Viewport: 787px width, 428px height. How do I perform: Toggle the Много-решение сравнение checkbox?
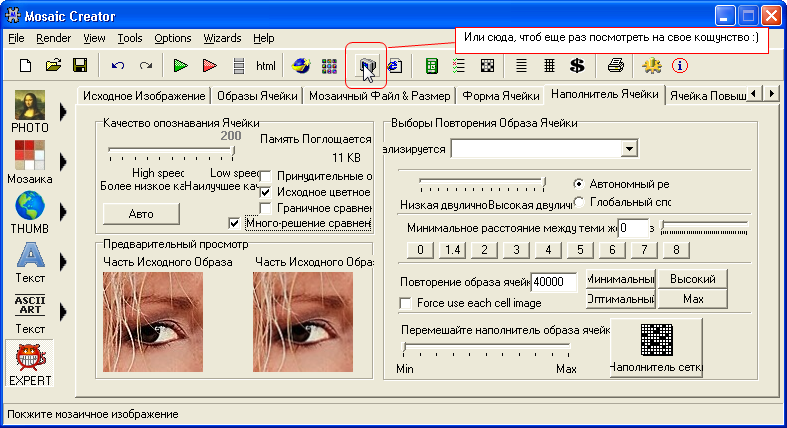[234, 223]
